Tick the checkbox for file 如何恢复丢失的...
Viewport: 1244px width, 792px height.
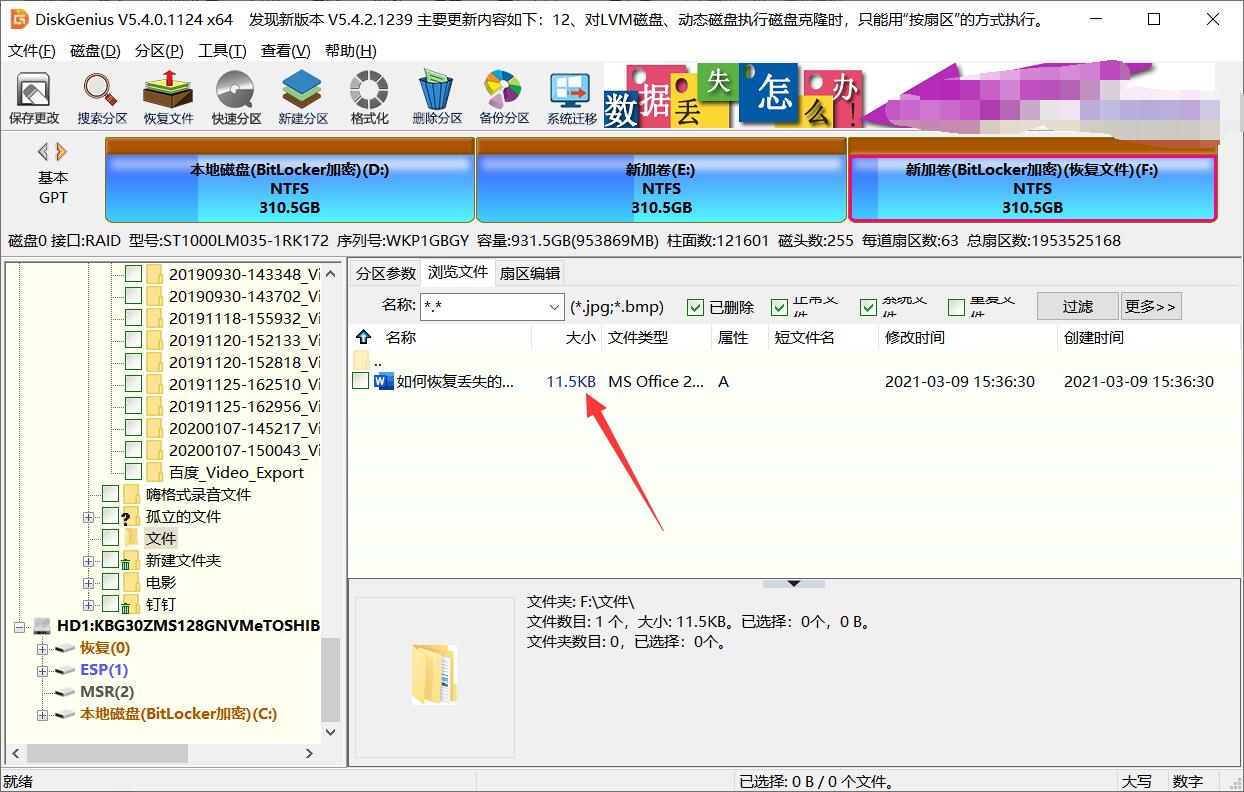pyautogui.click(x=361, y=381)
